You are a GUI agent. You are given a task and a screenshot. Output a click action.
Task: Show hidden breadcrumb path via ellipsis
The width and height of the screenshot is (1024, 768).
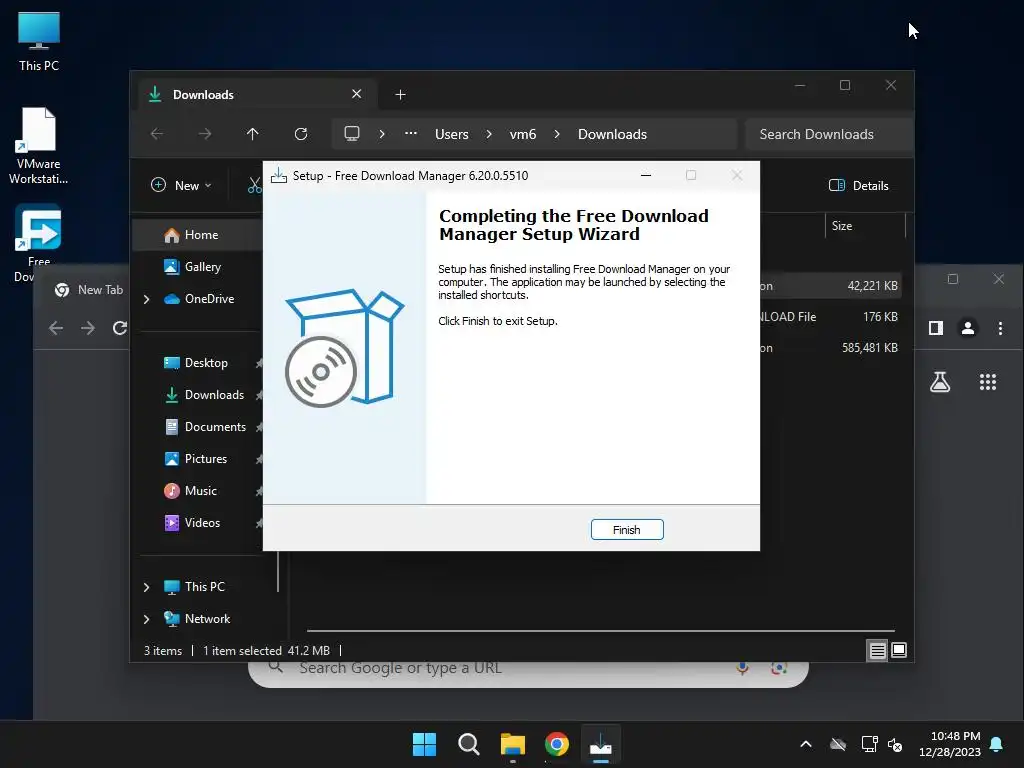point(411,134)
